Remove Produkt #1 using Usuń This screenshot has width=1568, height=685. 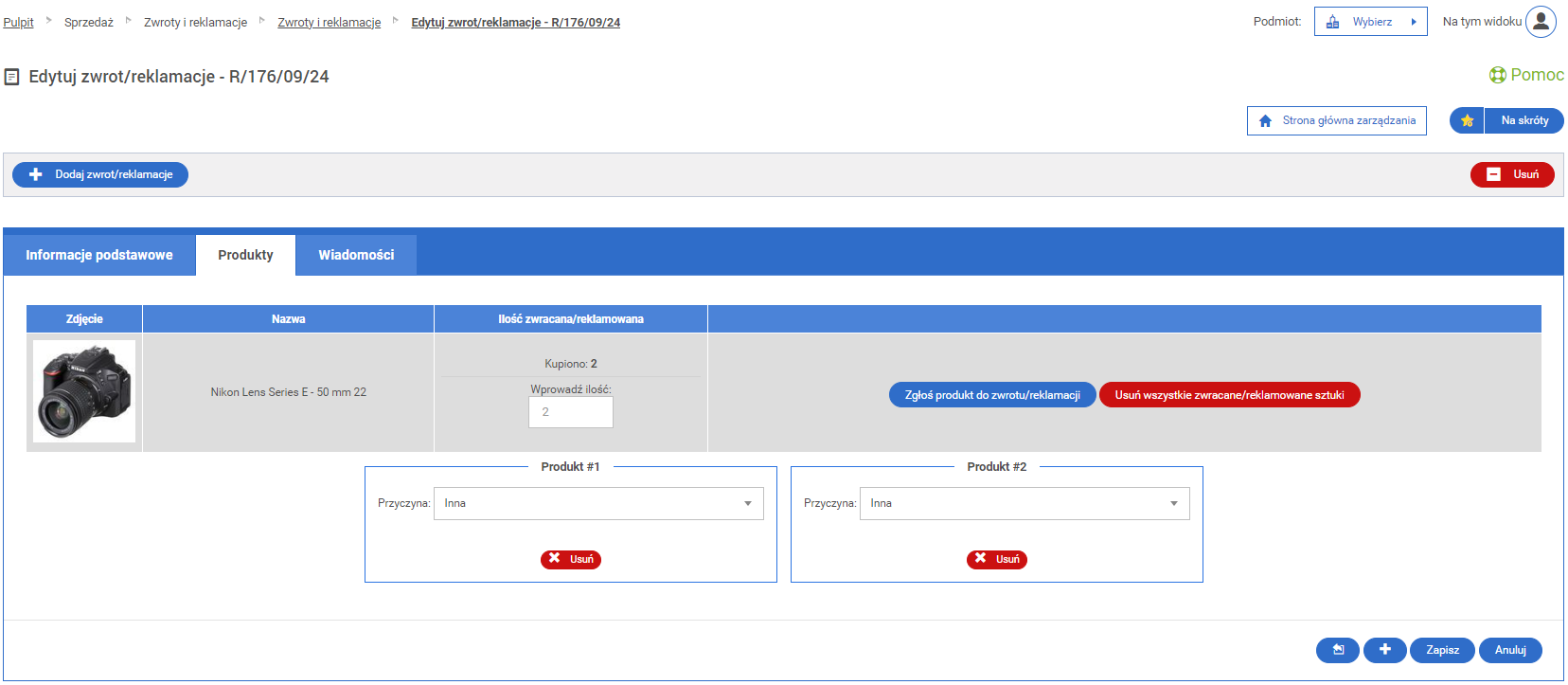point(571,559)
